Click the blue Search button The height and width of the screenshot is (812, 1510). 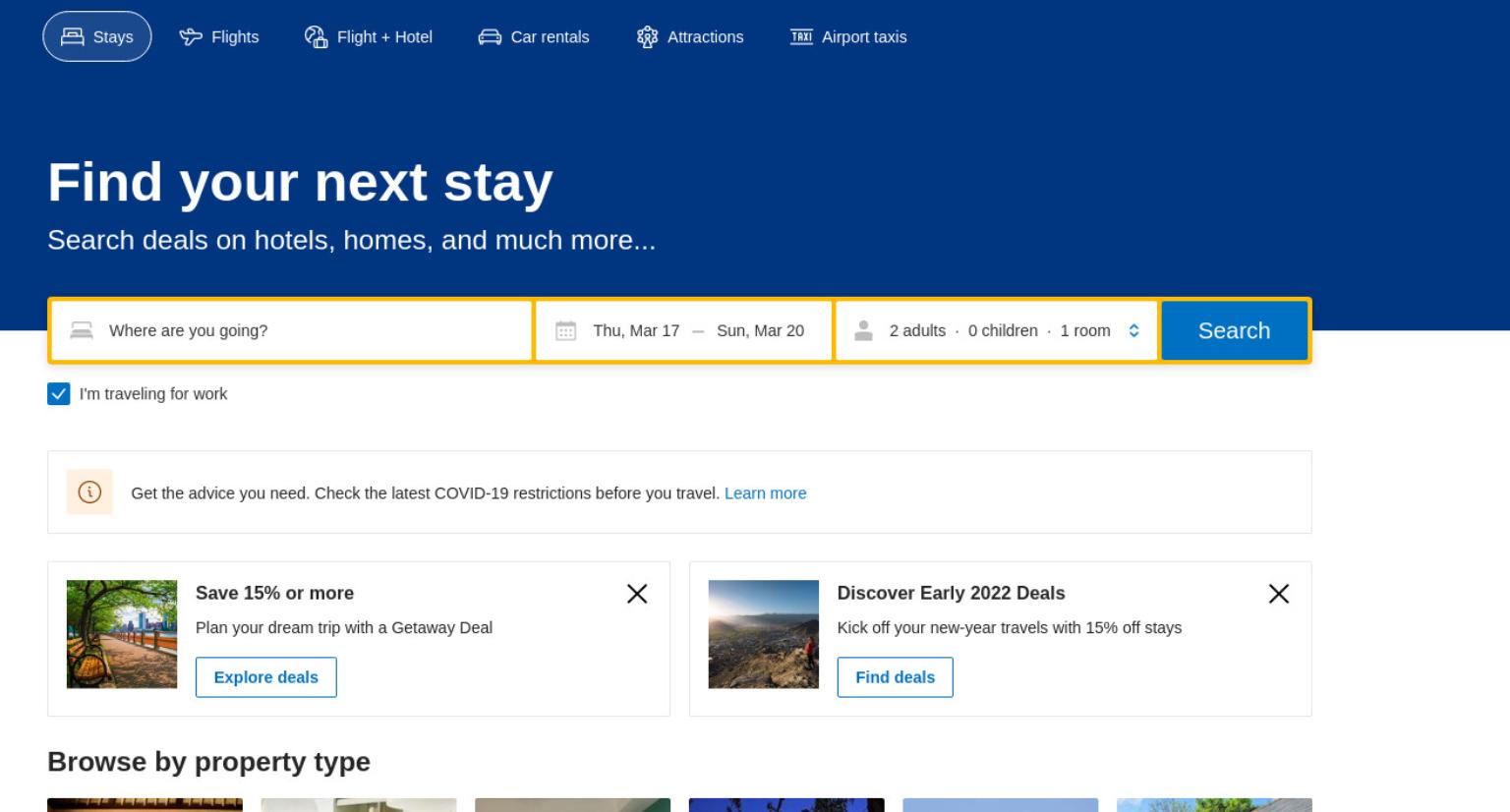(x=1234, y=331)
